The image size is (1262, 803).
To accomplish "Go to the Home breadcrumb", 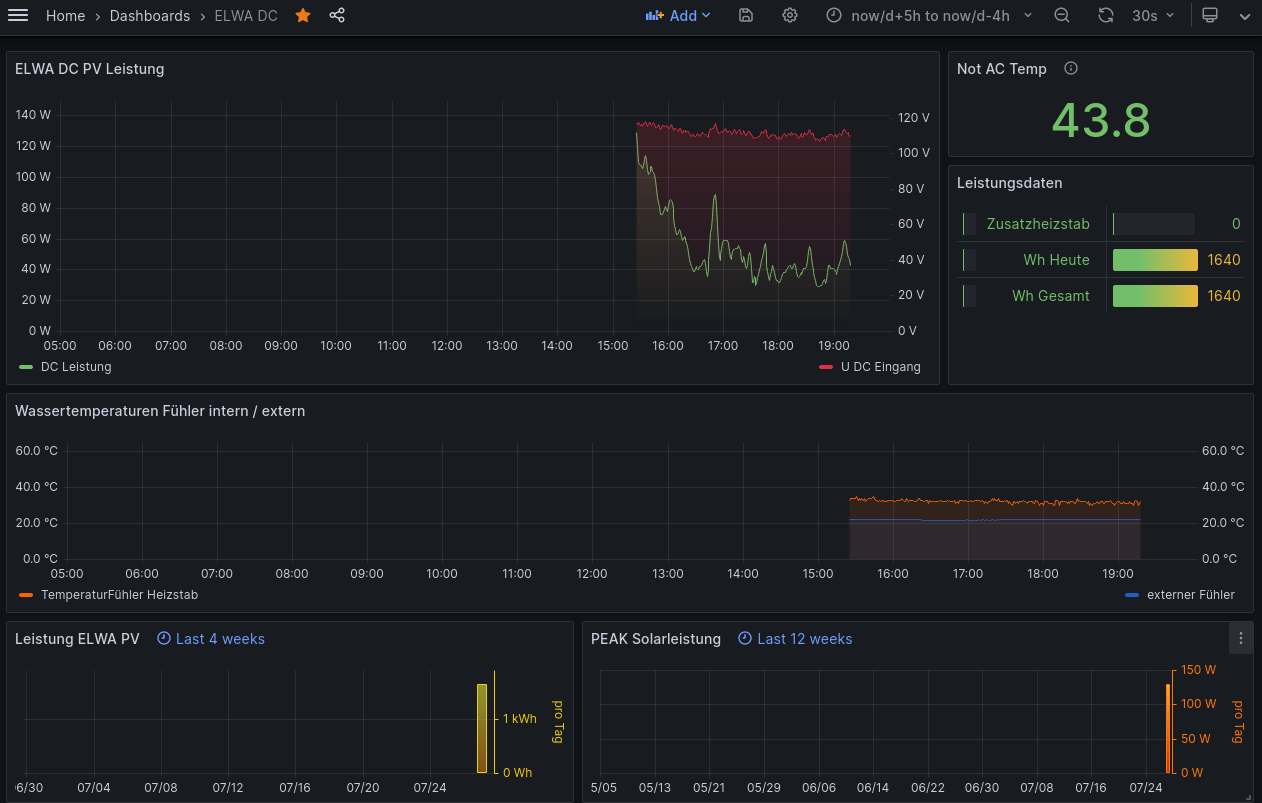I will point(65,16).
